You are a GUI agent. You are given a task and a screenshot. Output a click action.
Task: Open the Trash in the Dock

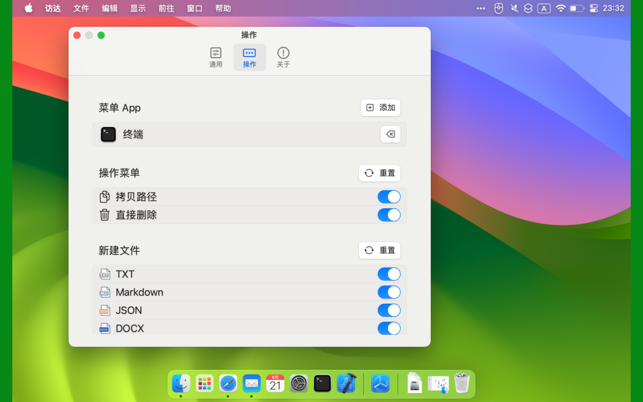pos(462,383)
